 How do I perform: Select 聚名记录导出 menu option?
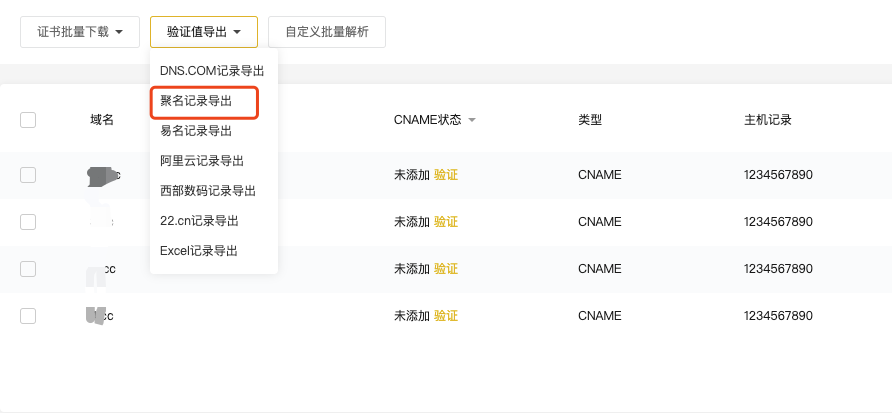(196, 101)
